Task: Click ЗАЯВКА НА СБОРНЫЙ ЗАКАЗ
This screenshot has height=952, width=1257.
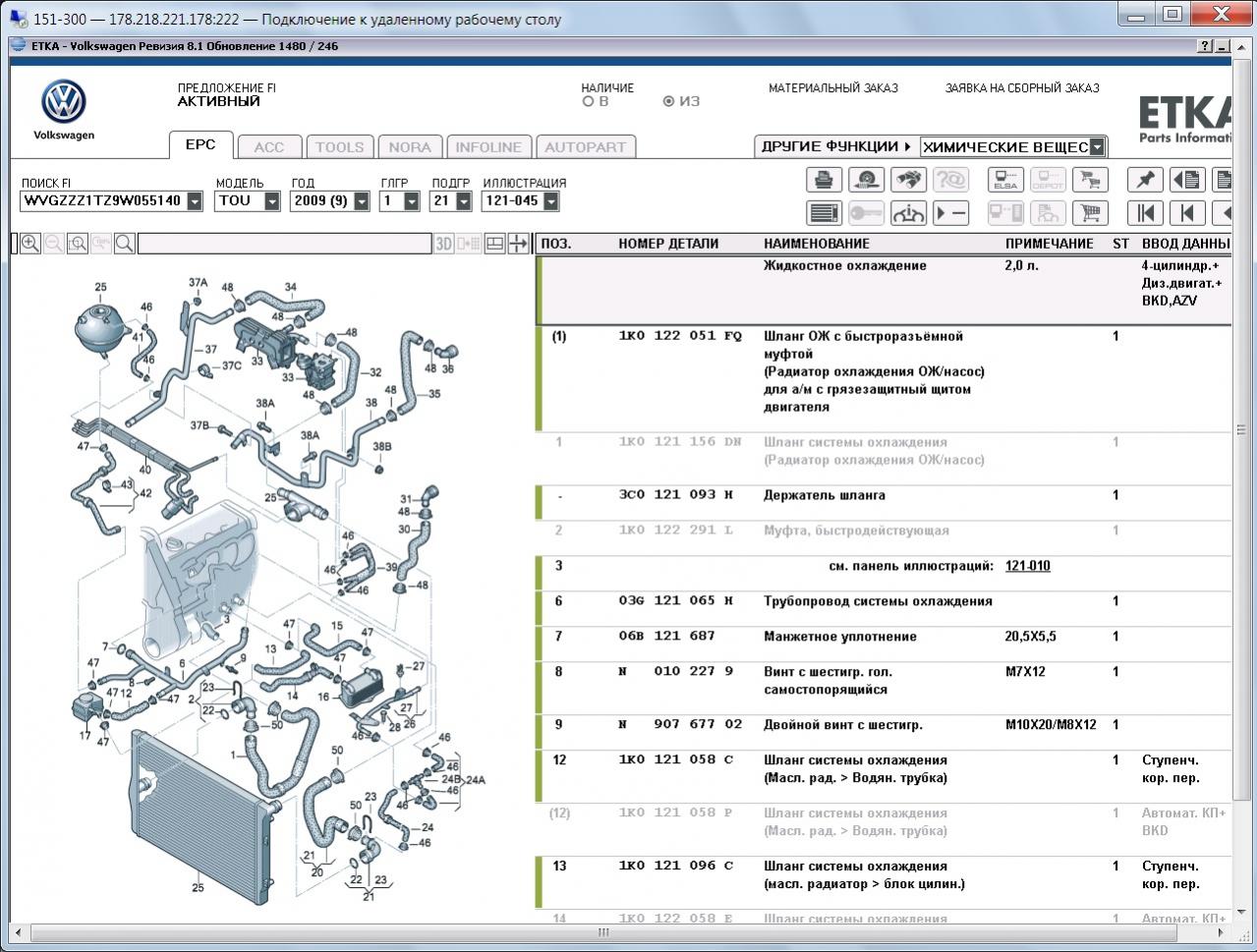Action: [1022, 88]
